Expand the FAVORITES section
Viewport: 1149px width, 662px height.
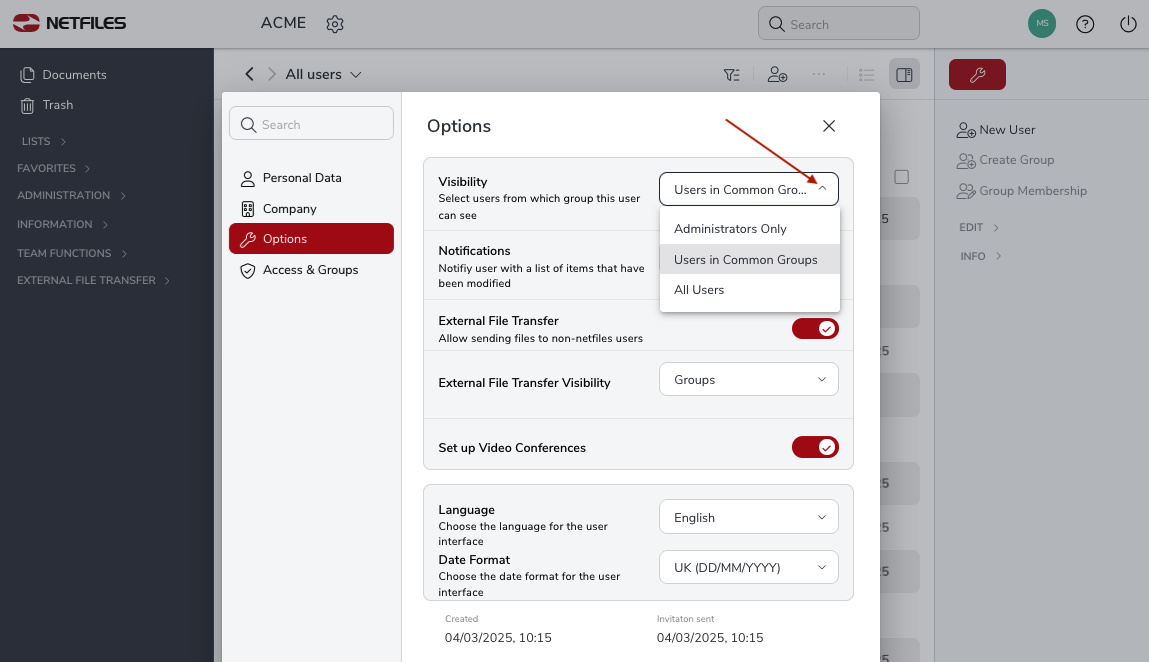pyautogui.click(x=53, y=169)
